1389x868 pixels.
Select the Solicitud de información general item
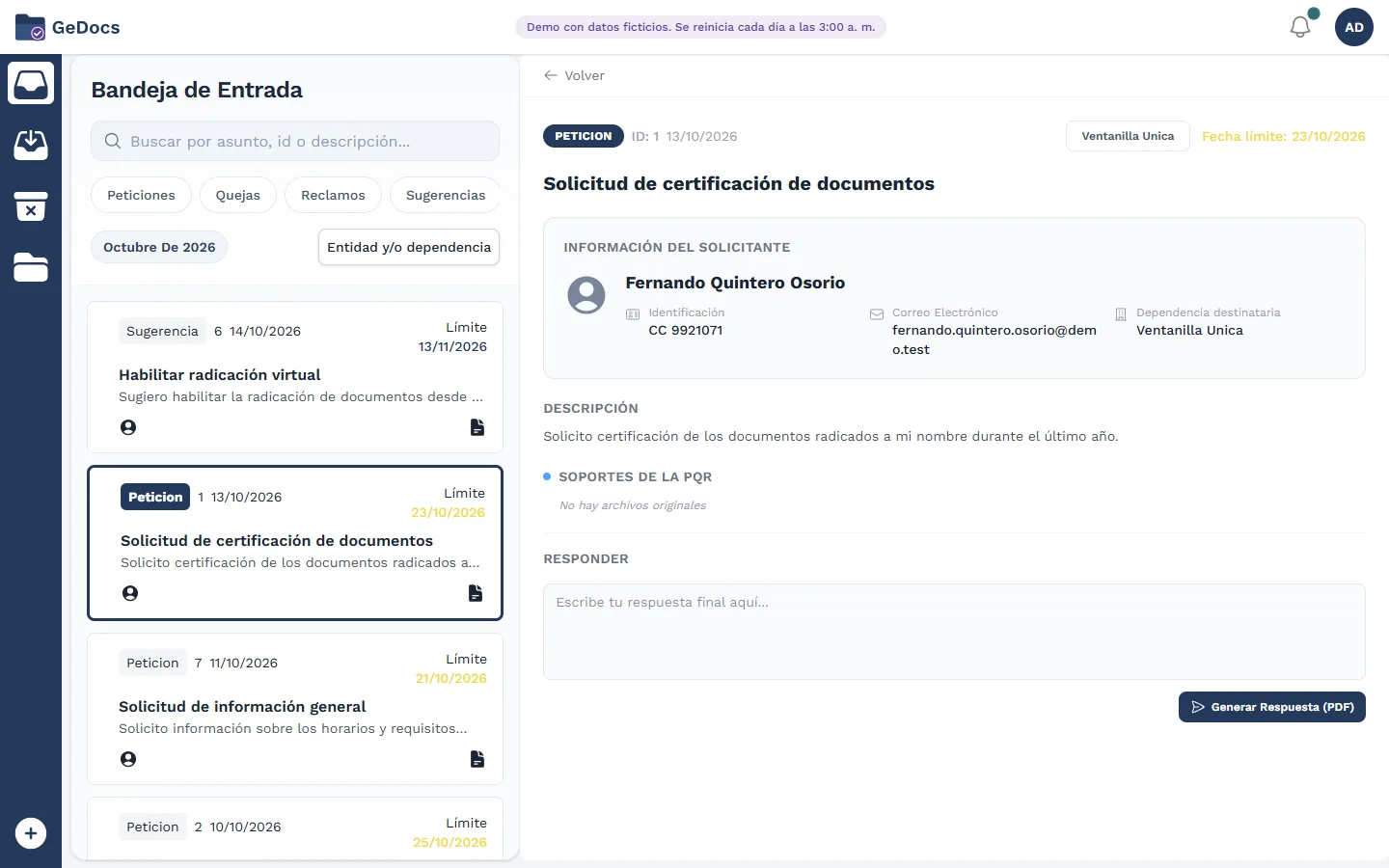(x=295, y=709)
